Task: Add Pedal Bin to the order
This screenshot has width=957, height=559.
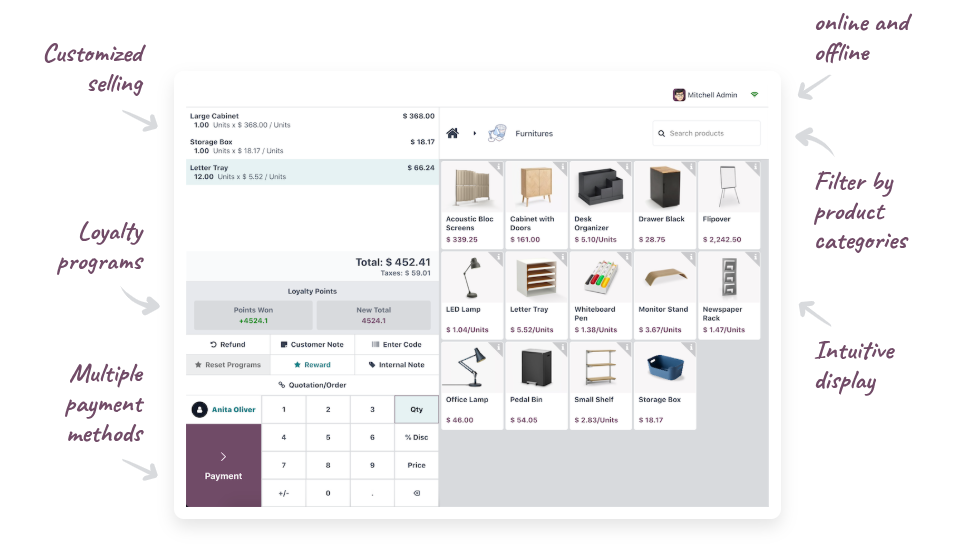Action: [x=536, y=385]
